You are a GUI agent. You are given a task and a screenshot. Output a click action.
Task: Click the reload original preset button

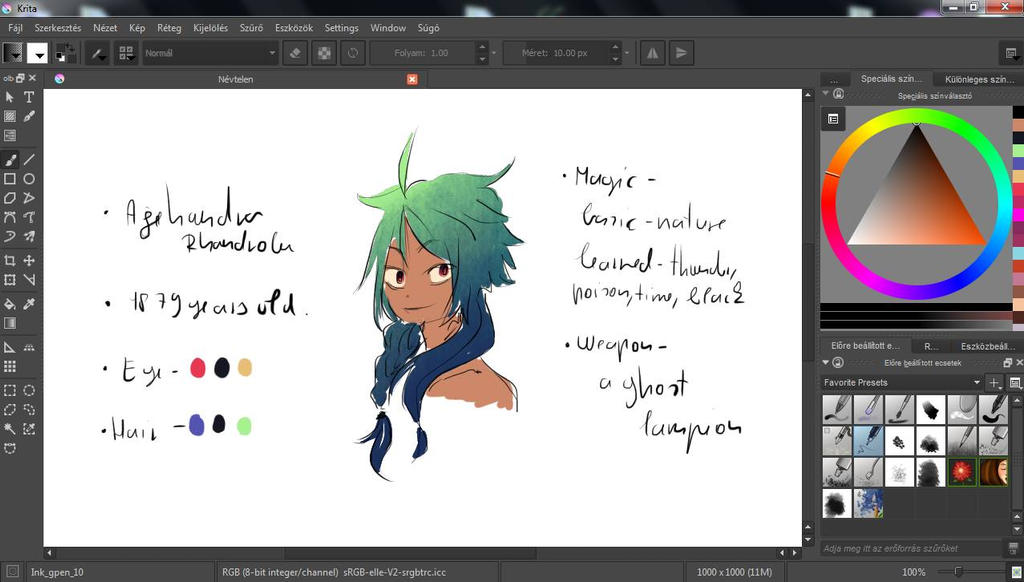[x=353, y=53]
